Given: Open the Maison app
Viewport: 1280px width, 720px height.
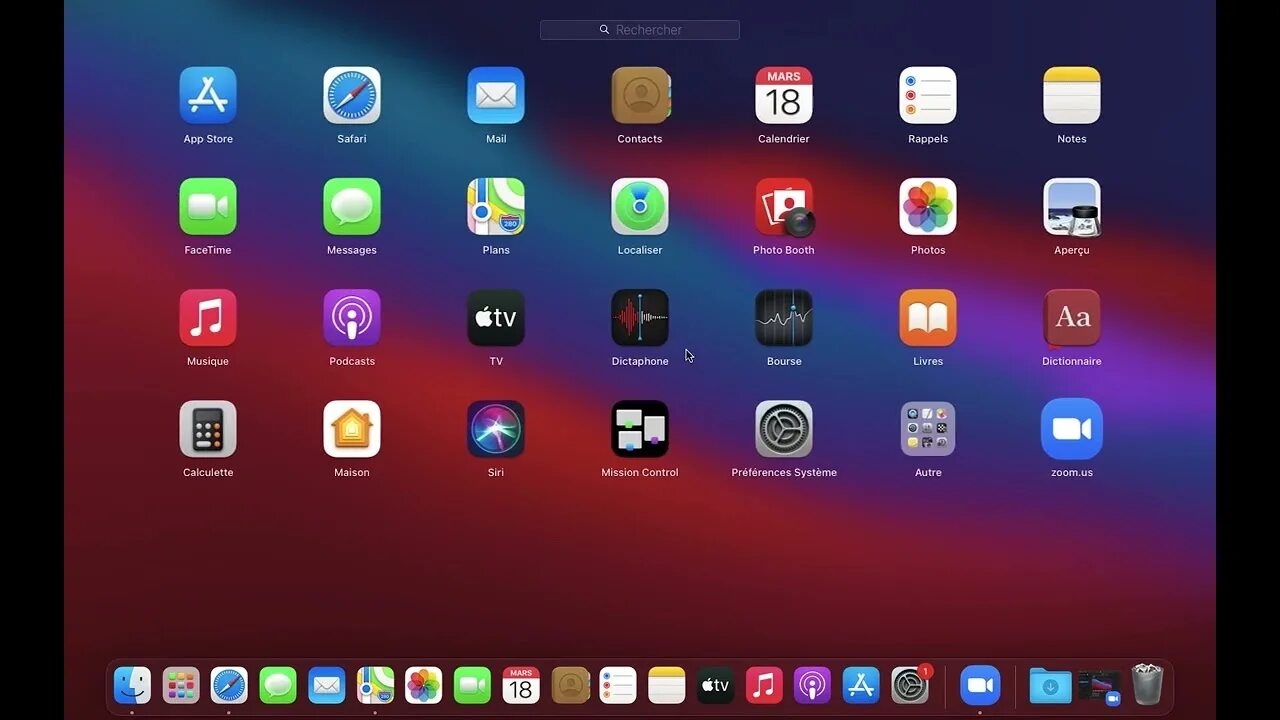Looking at the screenshot, I should (352, 429).
